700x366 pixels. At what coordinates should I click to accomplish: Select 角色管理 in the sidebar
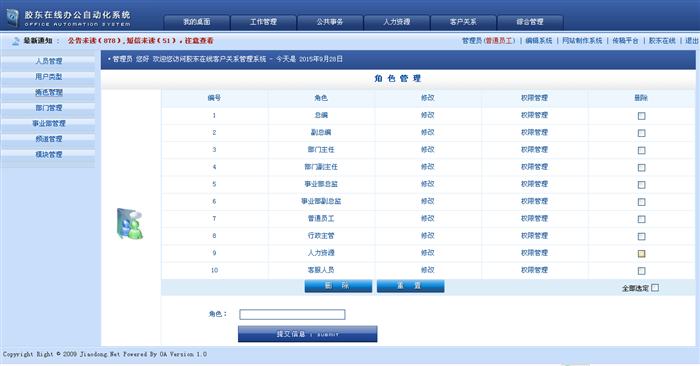click(49, 92)
